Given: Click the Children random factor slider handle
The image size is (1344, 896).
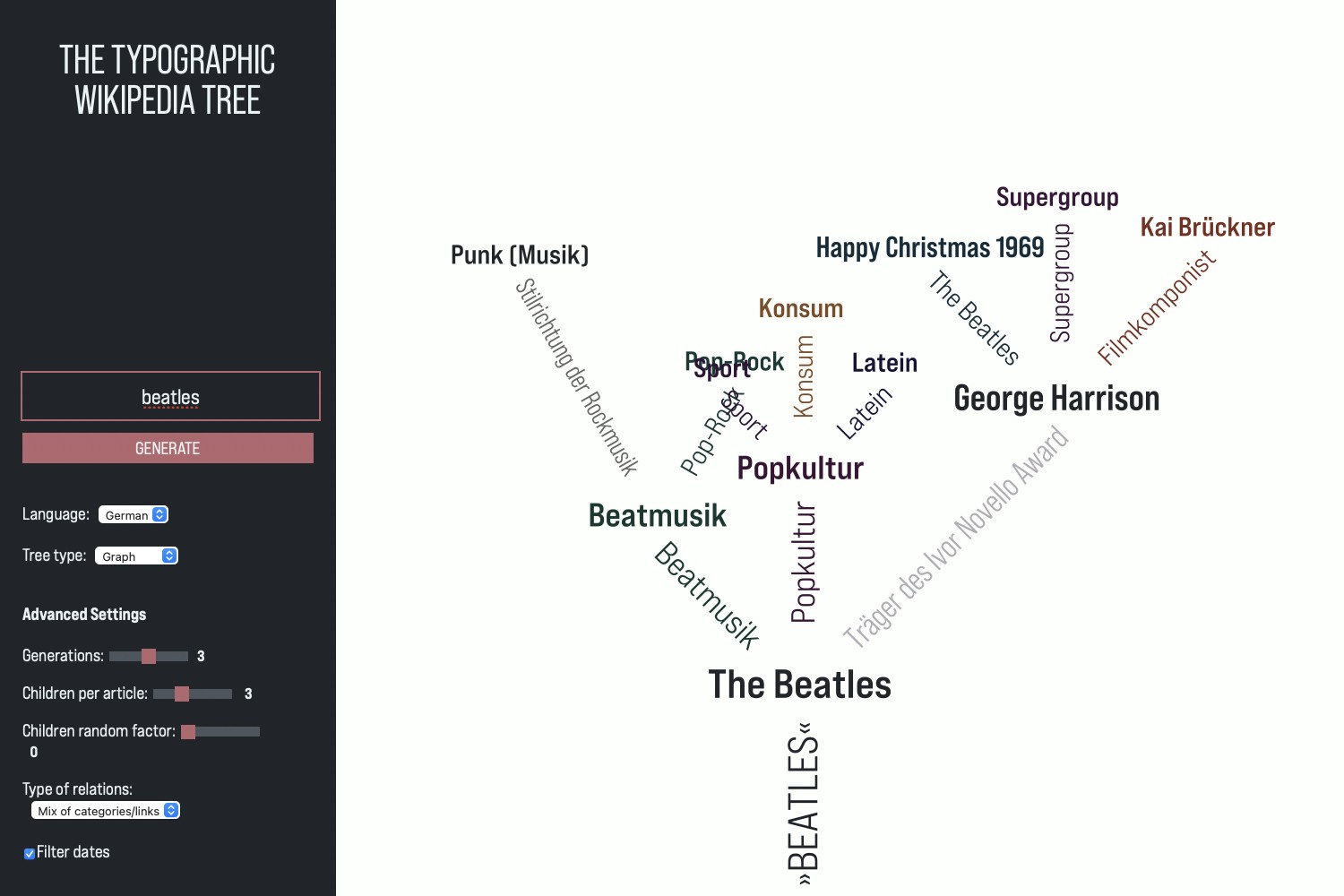Looking at the screenshot, I should (x=188, y=732).
